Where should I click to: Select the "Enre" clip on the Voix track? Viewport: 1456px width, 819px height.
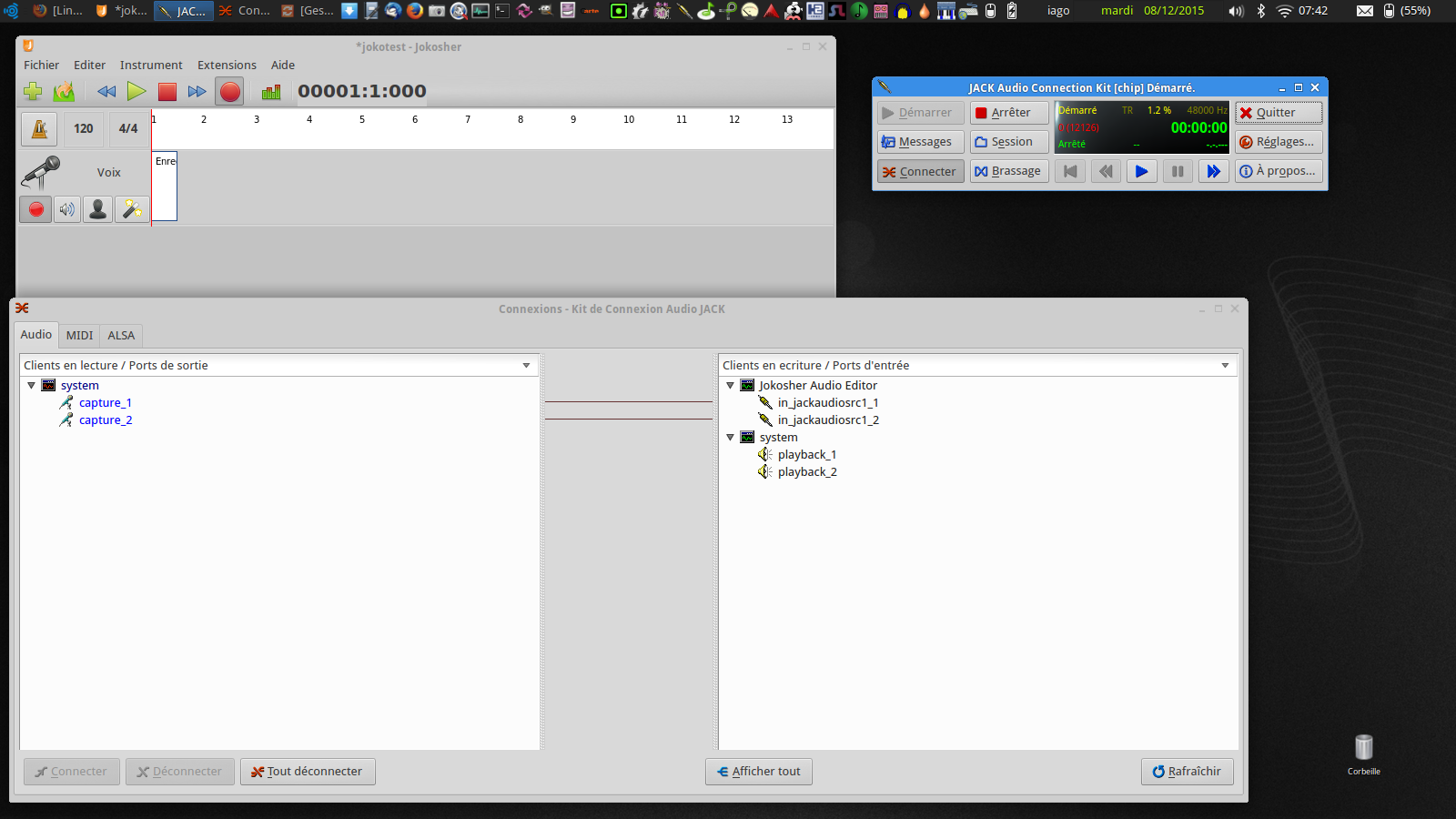pyautogui.click(x=165, y=186)
